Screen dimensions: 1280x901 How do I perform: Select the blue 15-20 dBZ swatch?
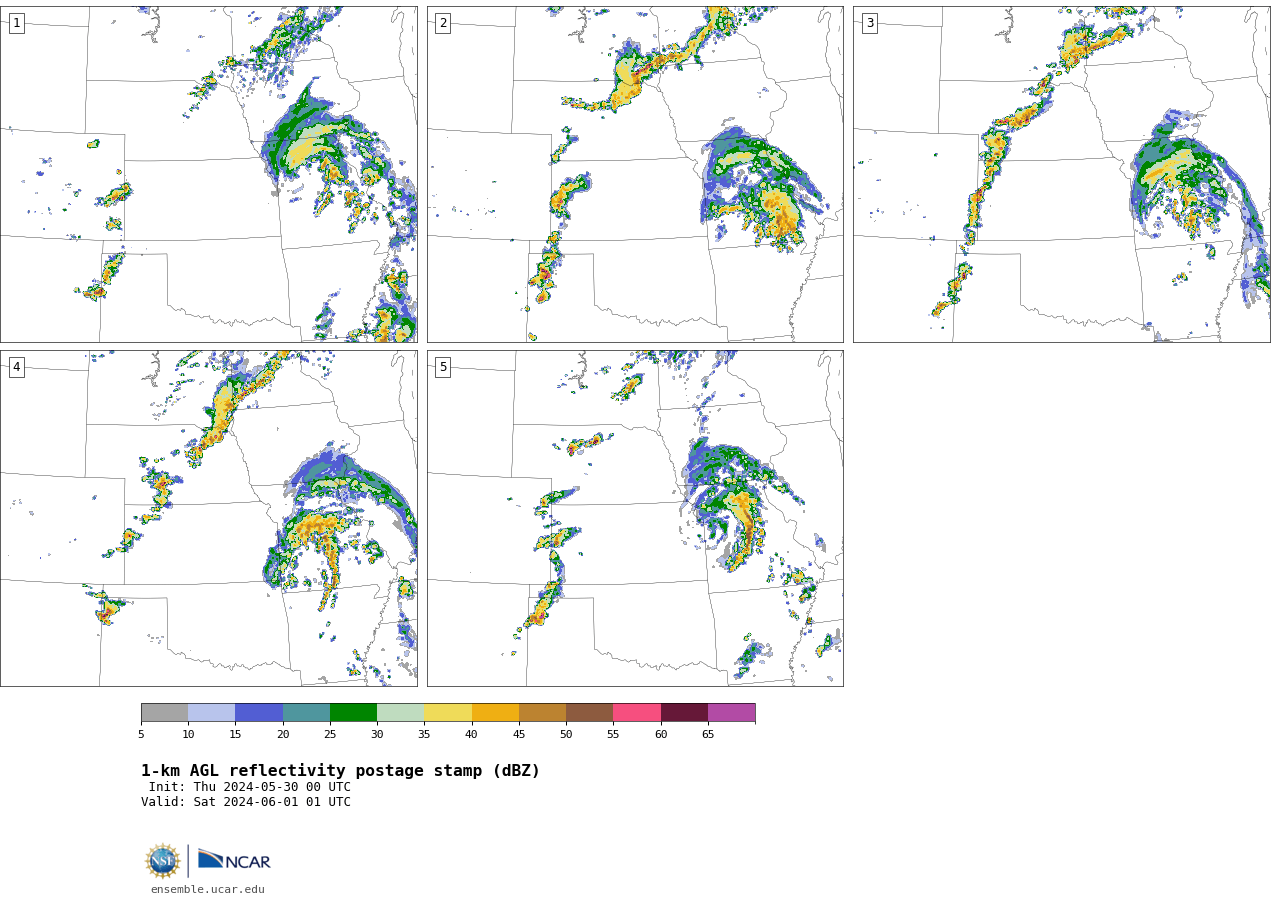coord(259,712)
